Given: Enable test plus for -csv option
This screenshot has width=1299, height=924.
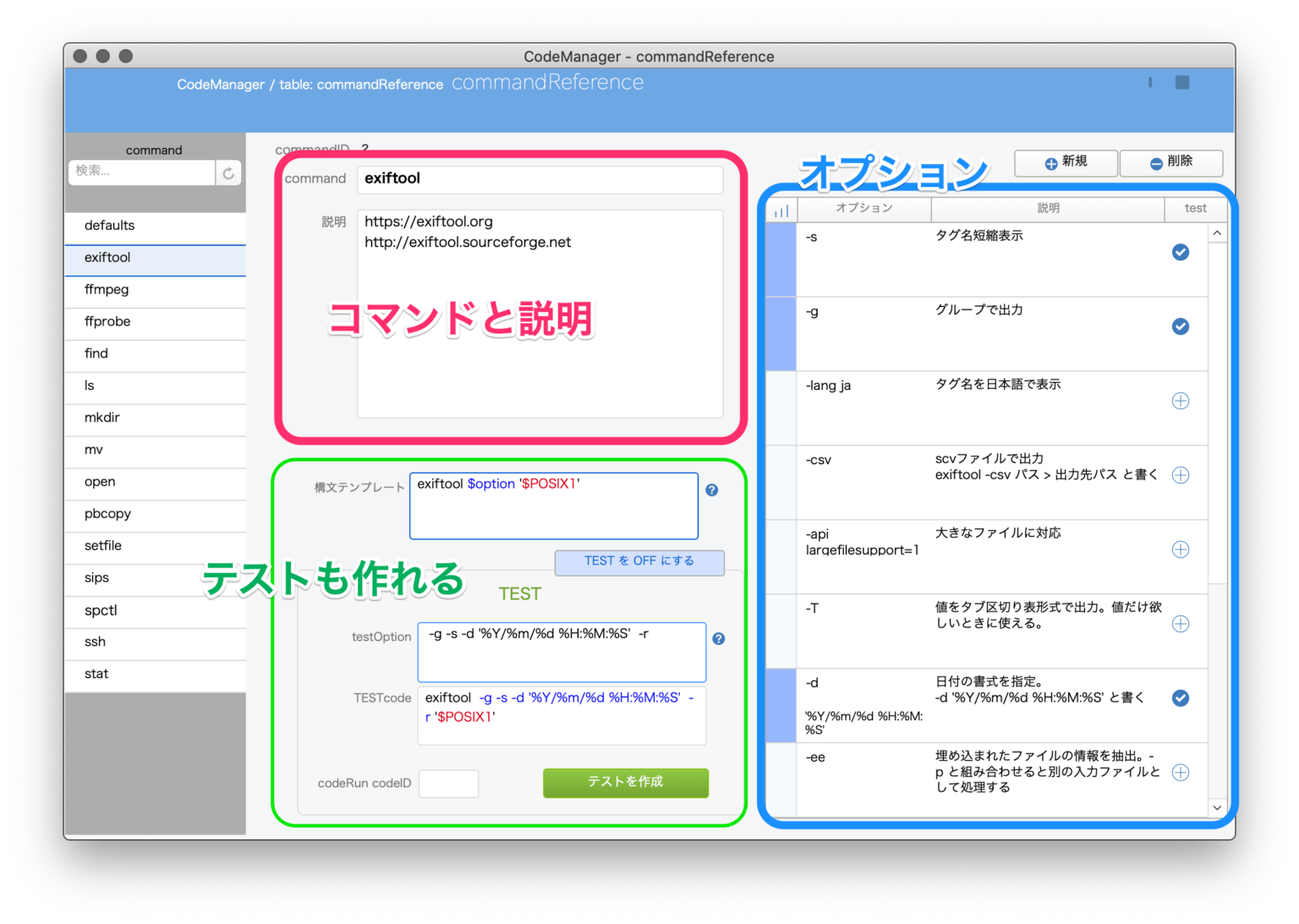Looking at the screenshot, I should click(1181, 475).
